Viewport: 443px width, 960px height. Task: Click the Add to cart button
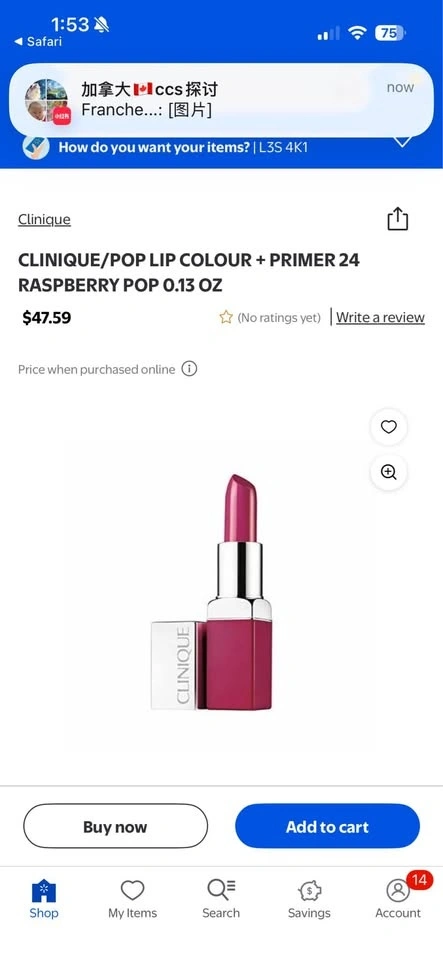coord(327,827)
